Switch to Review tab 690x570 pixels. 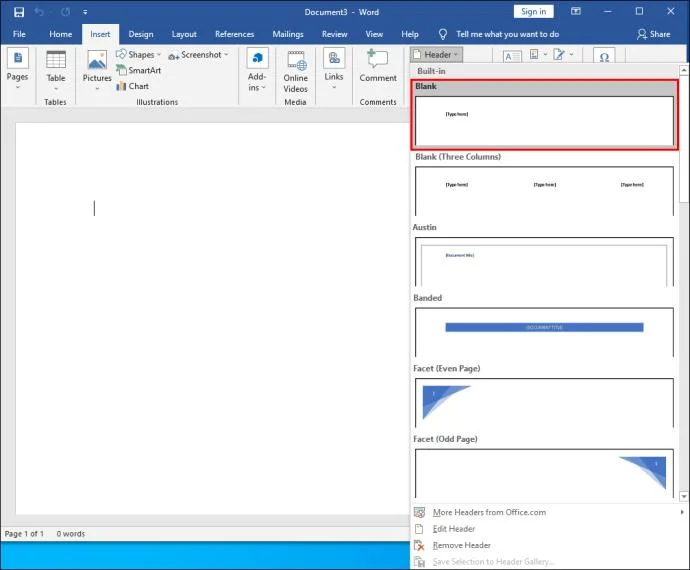(x=334, y=34)
